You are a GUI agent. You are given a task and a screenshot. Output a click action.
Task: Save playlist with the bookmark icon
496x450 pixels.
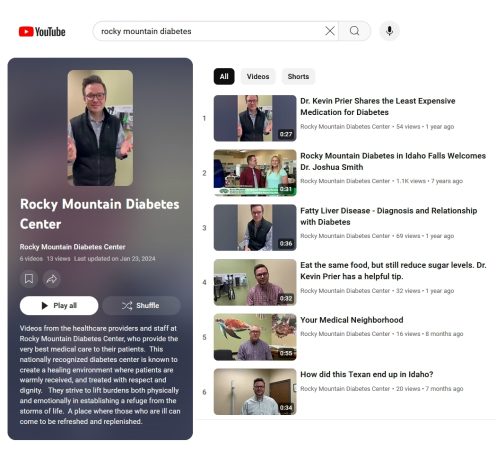click(29, 279)
